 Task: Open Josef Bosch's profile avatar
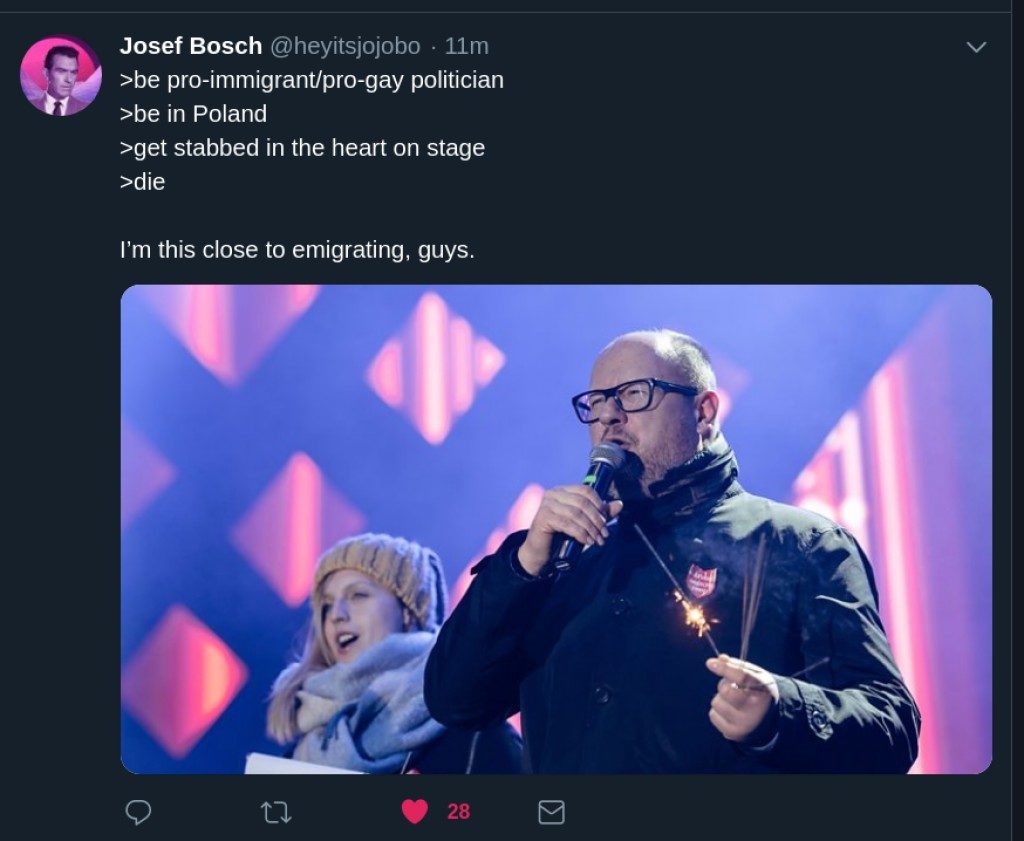pos(60,76)
